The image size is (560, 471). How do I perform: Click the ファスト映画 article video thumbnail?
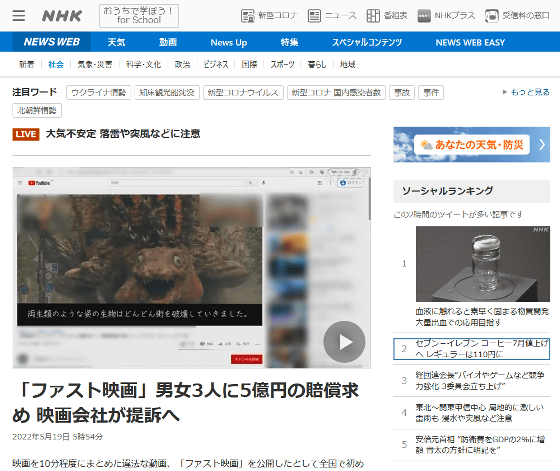pyautogui.click(x=192, y=268)
